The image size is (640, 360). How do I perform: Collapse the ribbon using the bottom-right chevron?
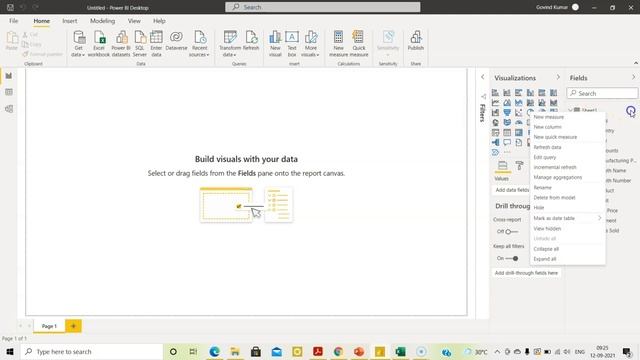click(636, 63)
